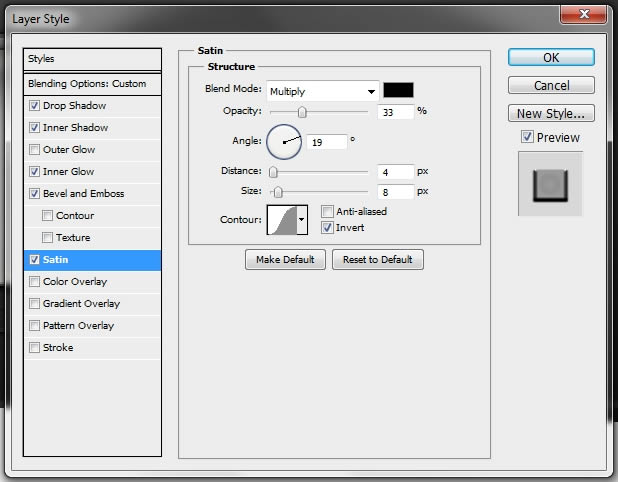618x482 pixels.
Task: Click the Cancel button
Action: 551,85
